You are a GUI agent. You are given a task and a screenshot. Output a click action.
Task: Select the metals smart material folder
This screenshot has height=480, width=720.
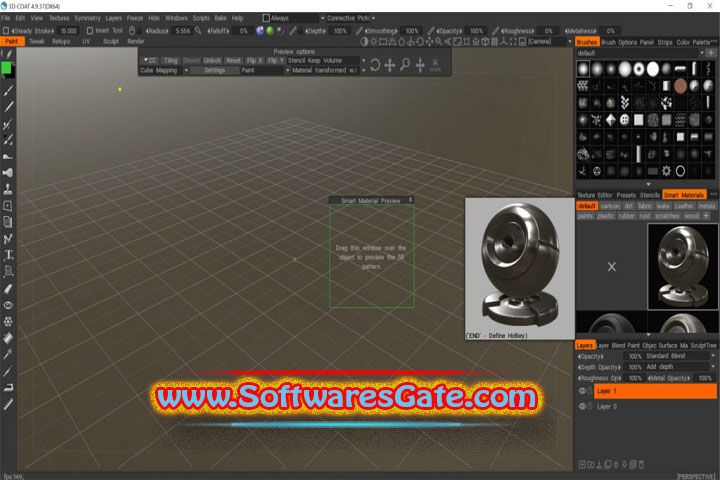706,206
